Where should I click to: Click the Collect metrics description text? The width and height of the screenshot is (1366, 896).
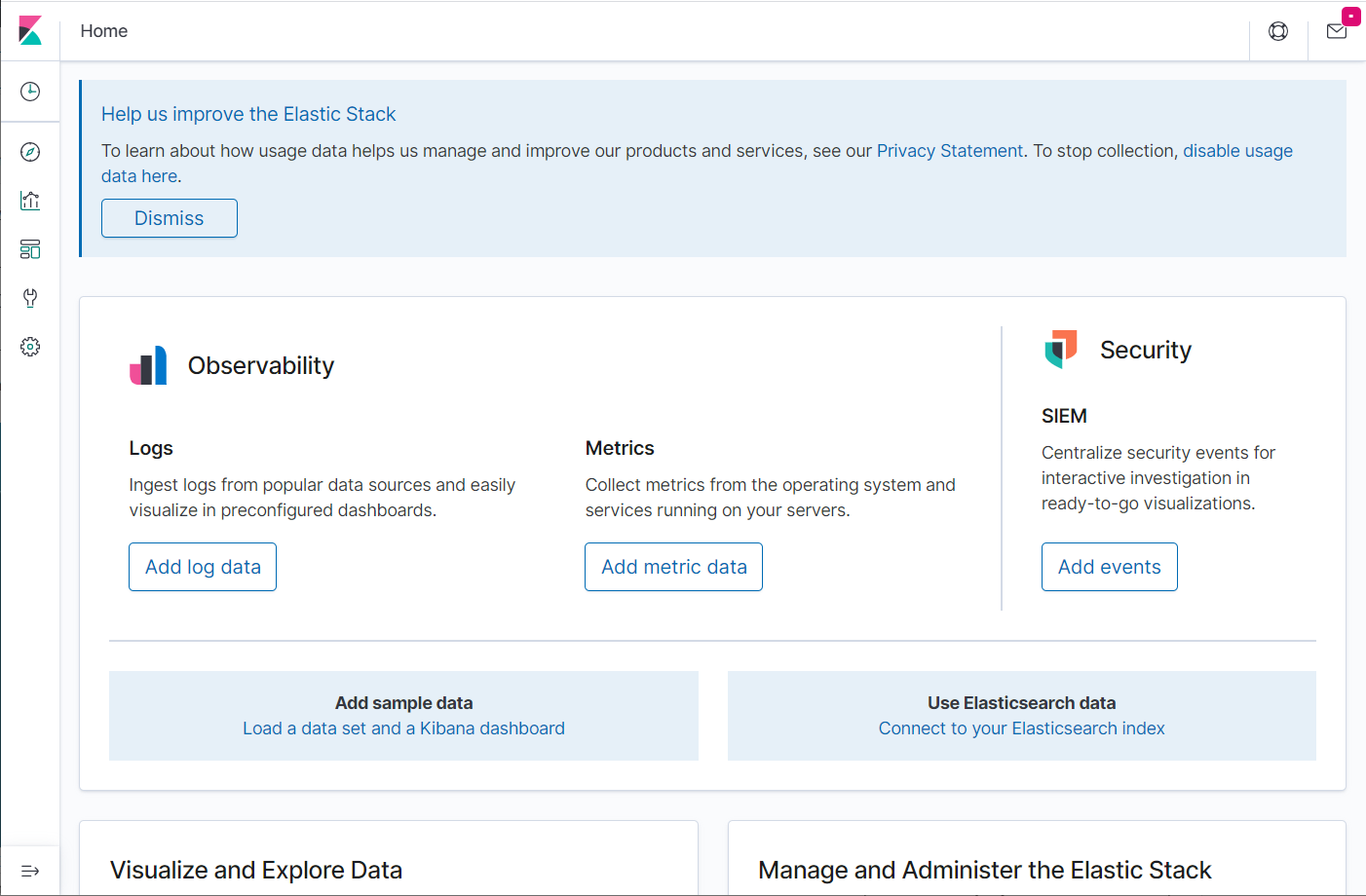[x=771, y=498]
